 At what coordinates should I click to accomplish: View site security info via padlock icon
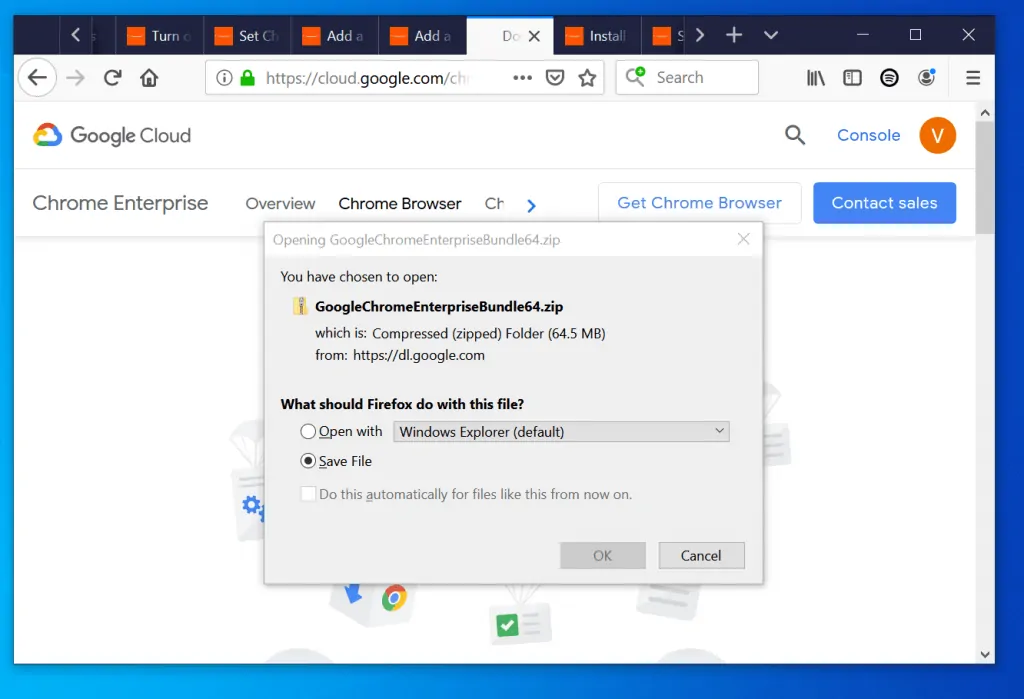[x=246, y=77]
